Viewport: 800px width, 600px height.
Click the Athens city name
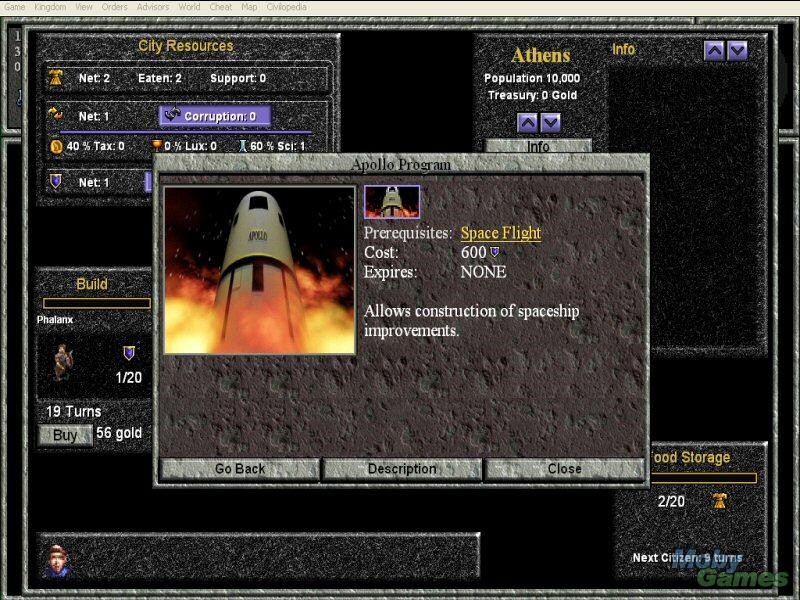pyautogui.click(x=540, y=55)
